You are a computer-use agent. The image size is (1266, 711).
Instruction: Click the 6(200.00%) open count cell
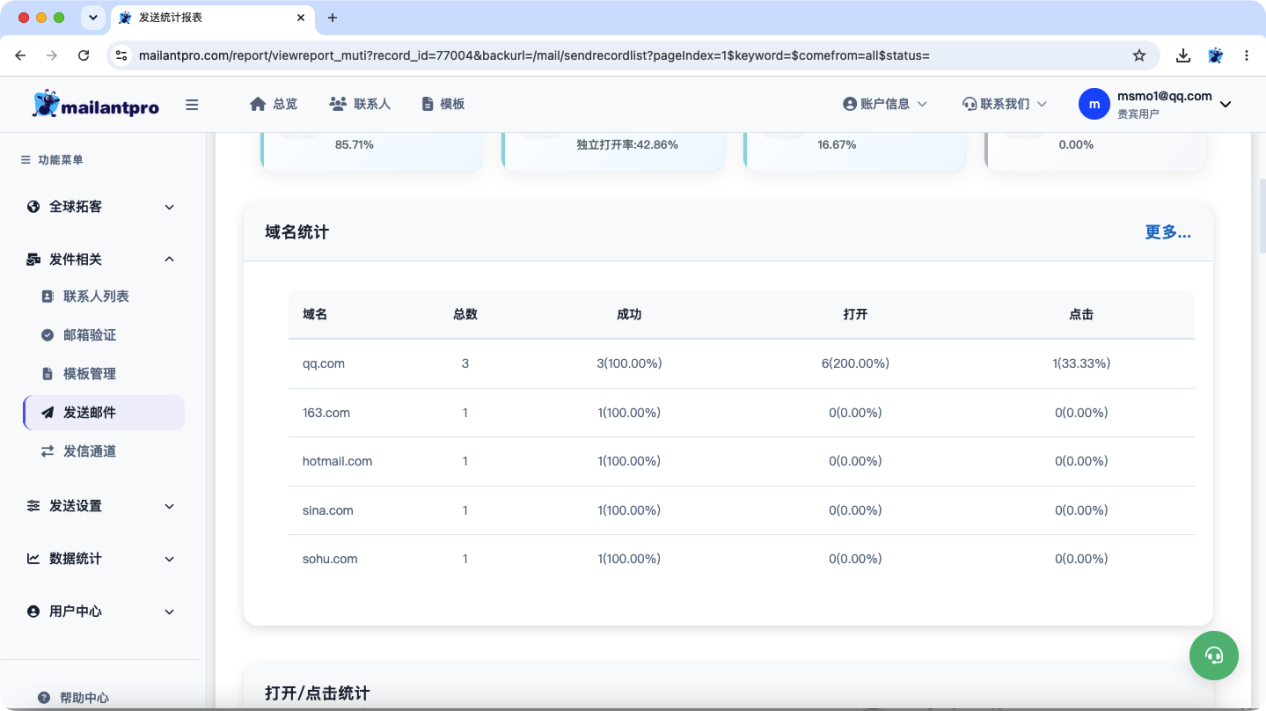(x=855, y=364)
